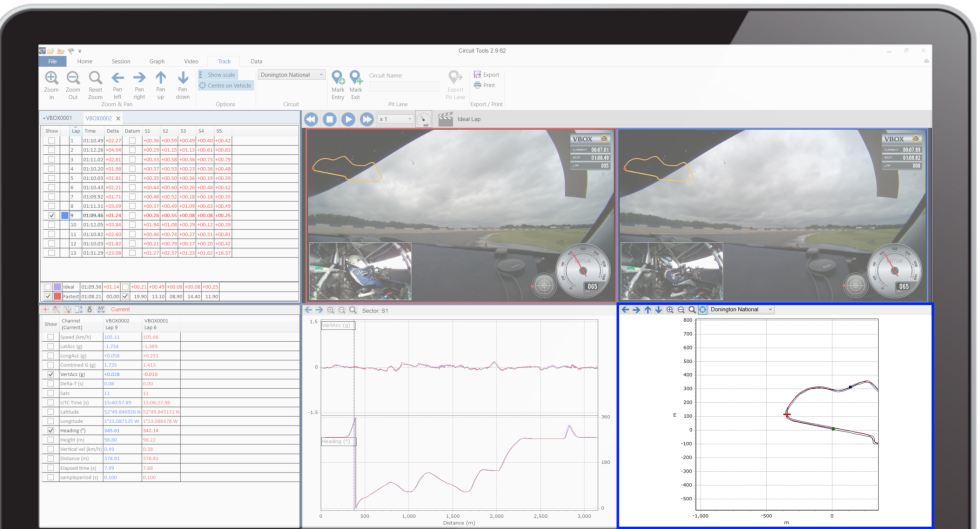The image size is (980, 529).
Task: Click the right video with blue border
Action: [x=774, y=216]
